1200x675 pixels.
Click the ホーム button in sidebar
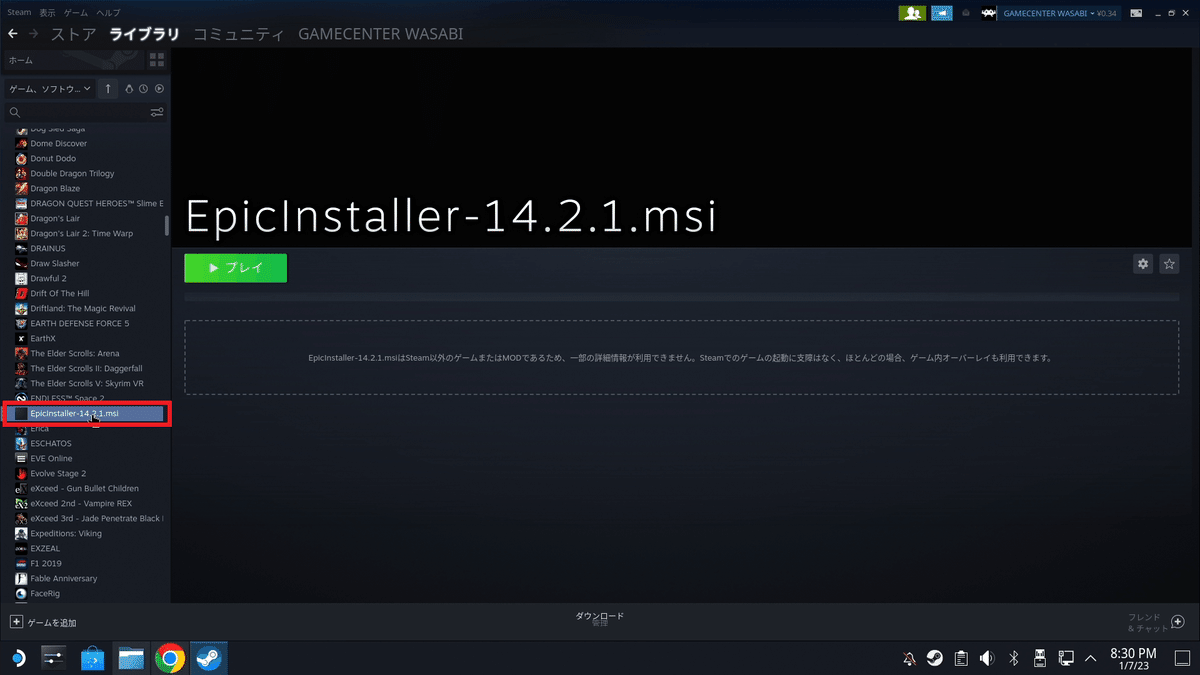tap(73, 60)
